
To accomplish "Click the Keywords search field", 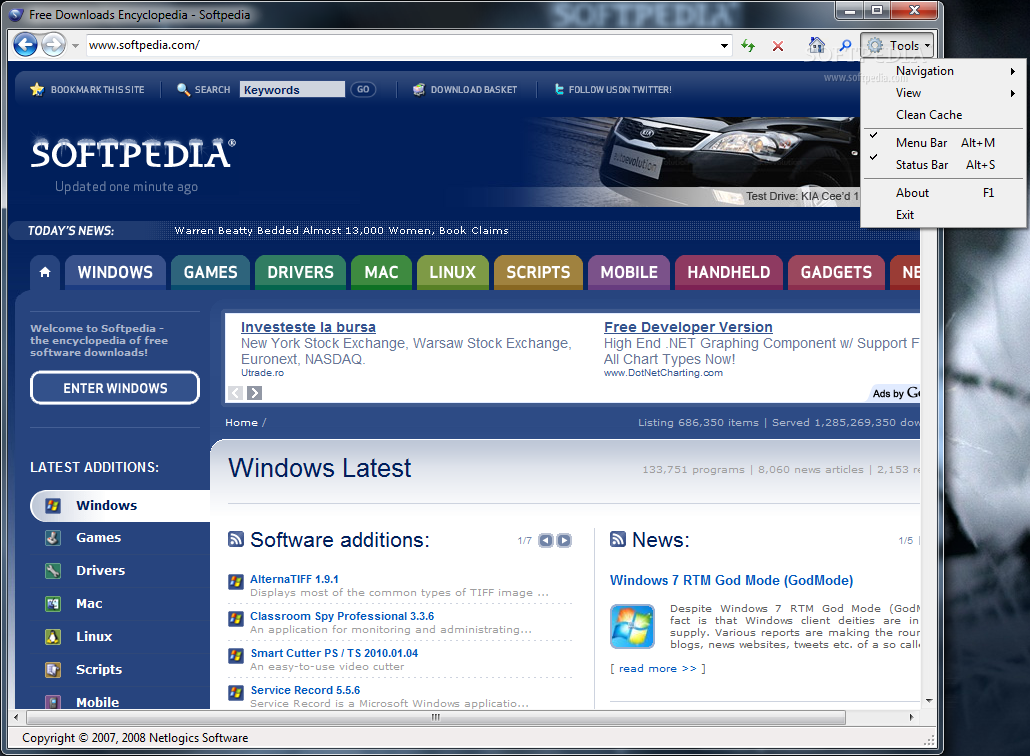I will 292,89.
